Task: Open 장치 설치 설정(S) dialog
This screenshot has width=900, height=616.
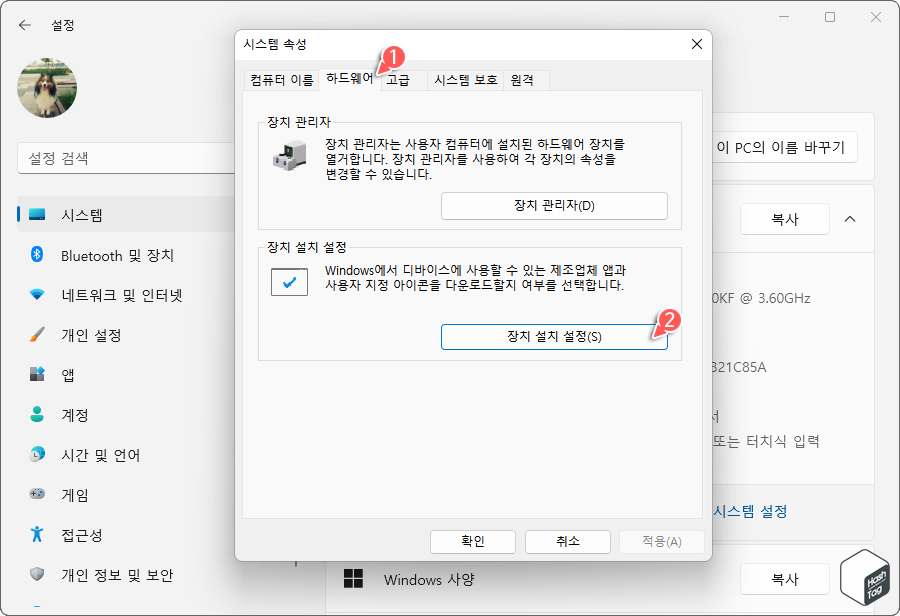Action: pos(554,337)
